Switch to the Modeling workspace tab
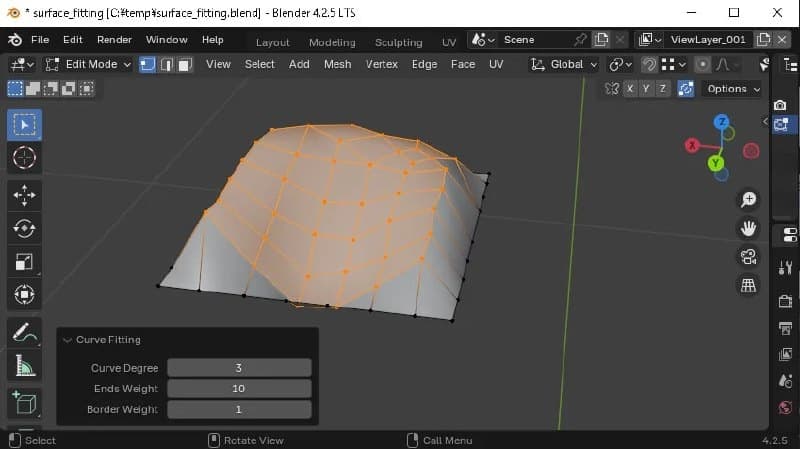This screenshot has width=800, height=449. point(332,42)
